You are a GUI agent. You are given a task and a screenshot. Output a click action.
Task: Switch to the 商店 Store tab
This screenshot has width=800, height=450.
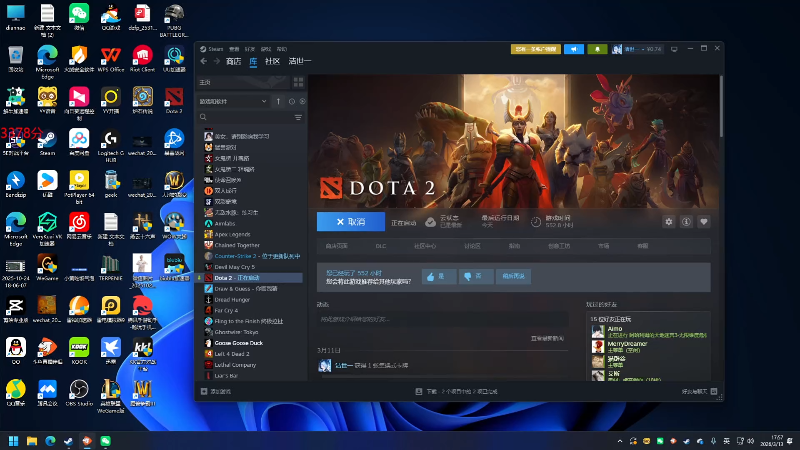(234, 61)
